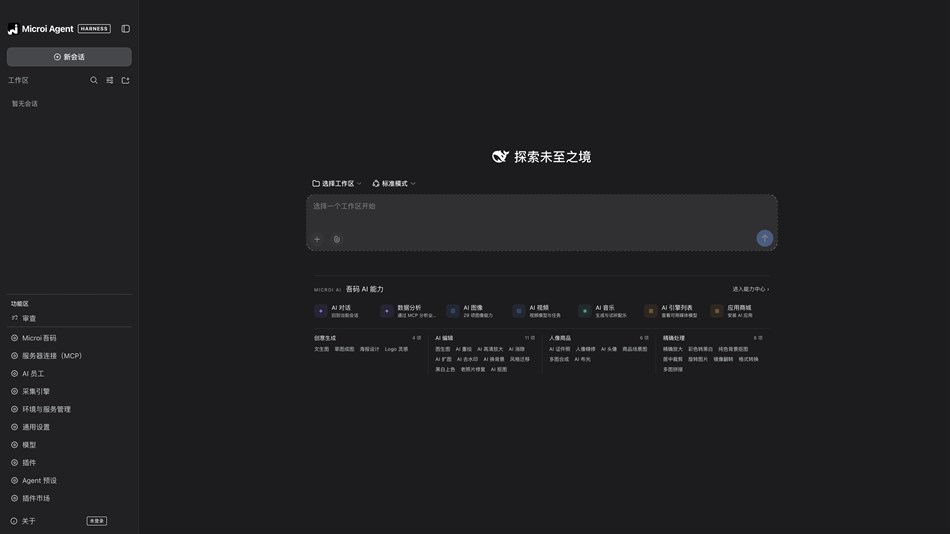The height and width of the screenshot is (534, 950).
Task: Click the 暂无会话 placeholder text
Action: coord(25,104)
